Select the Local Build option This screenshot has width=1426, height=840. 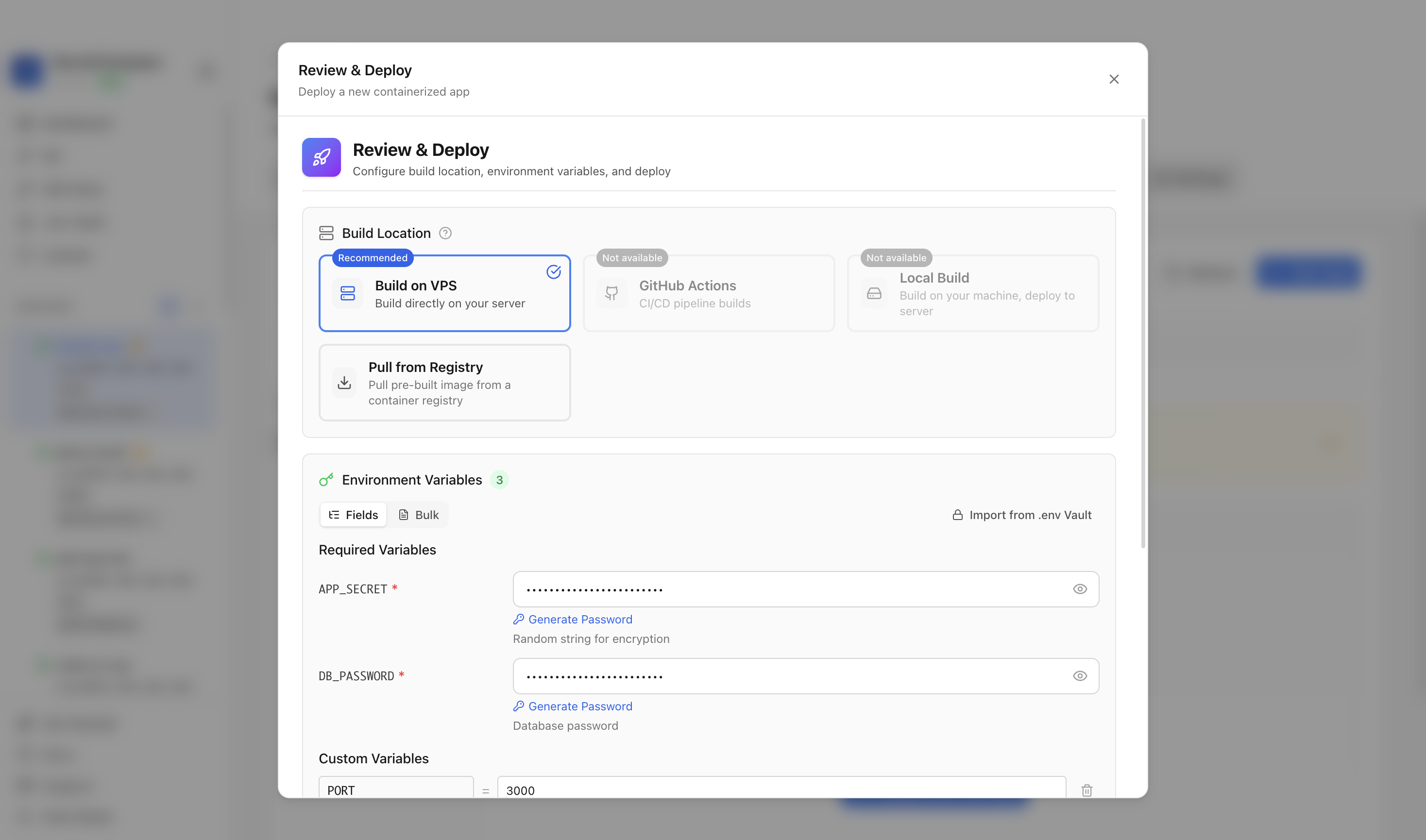(972, 293)
